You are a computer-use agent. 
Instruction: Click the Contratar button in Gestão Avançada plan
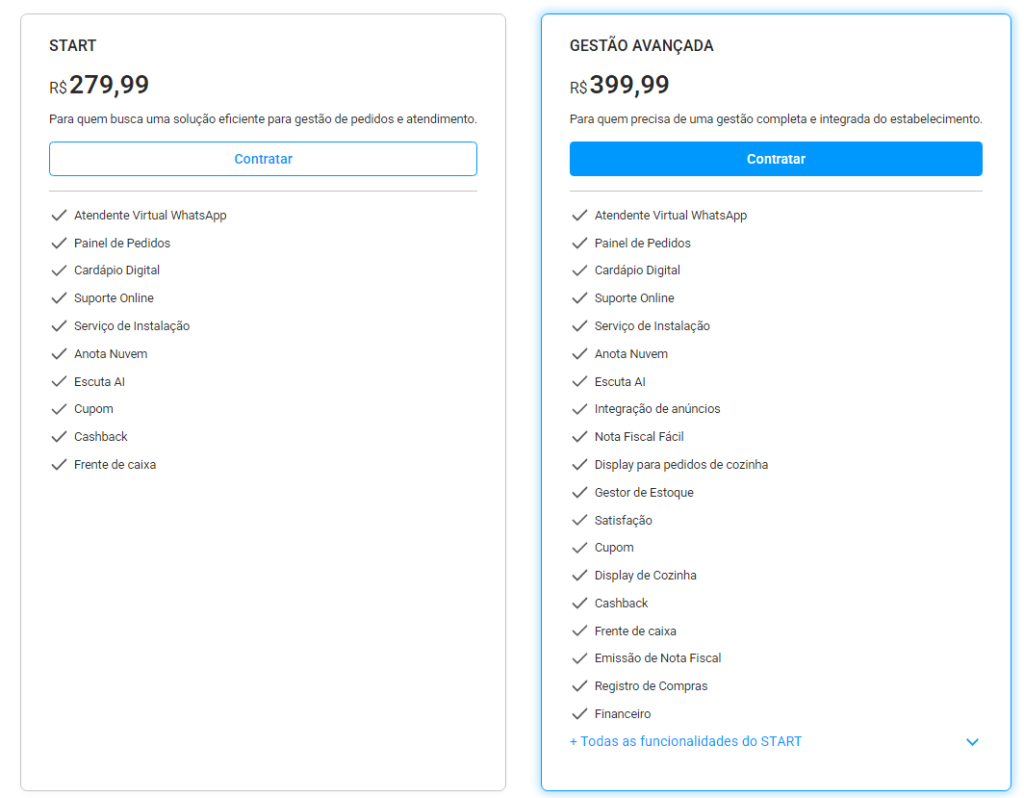click(775, 159)
